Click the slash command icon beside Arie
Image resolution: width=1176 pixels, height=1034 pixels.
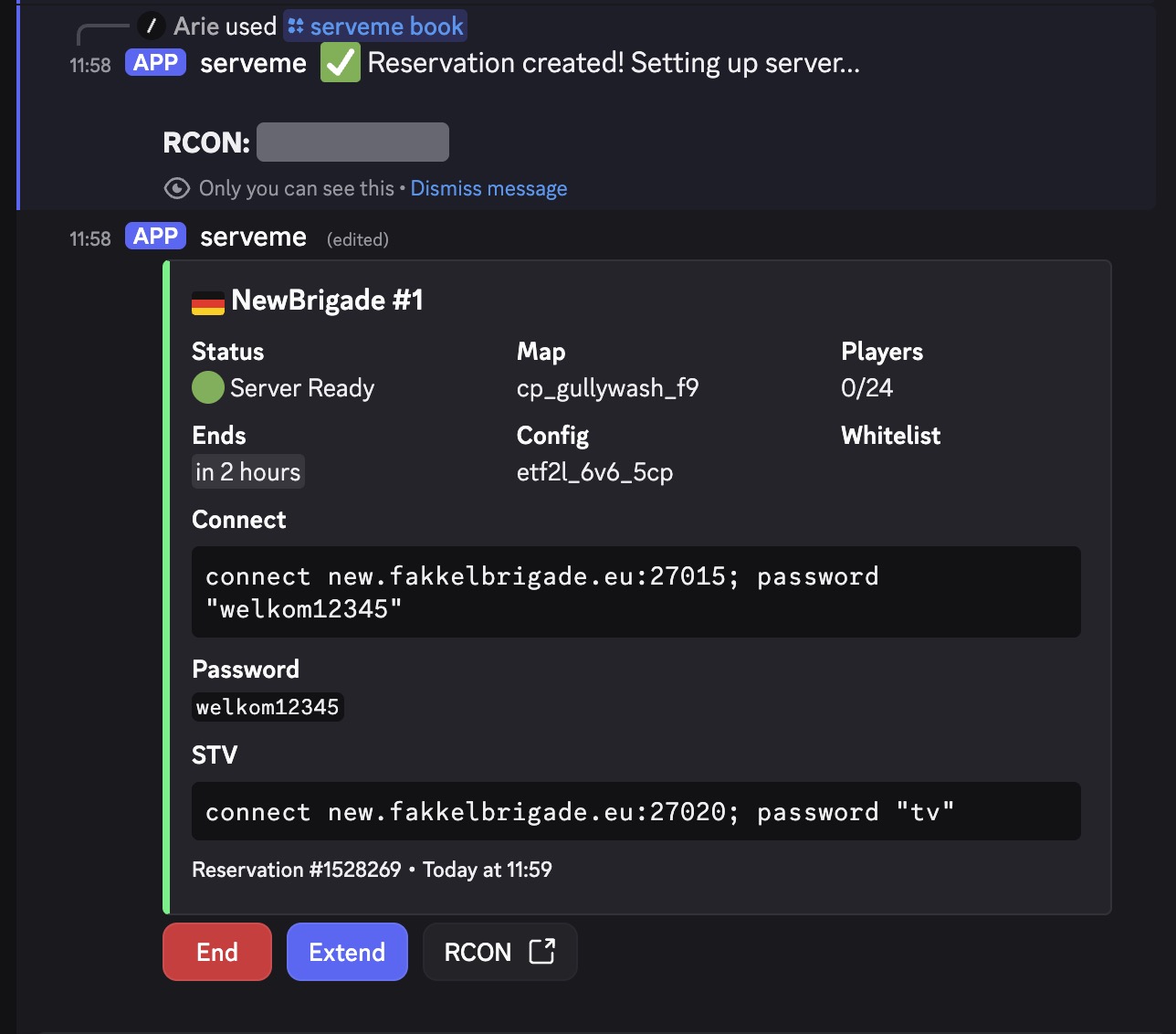[x=151, y=26]
